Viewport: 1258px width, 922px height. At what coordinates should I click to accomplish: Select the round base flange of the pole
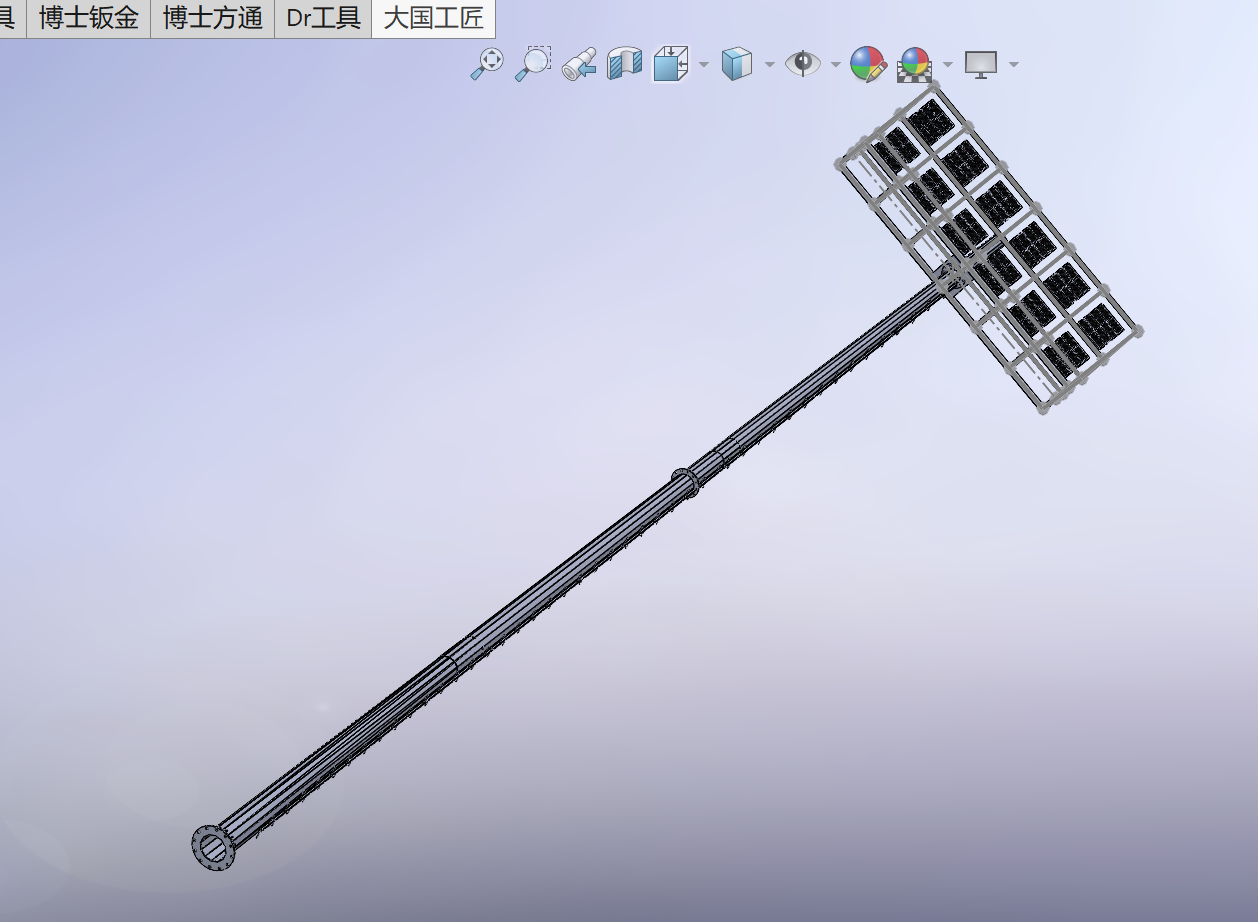point(214,848)
